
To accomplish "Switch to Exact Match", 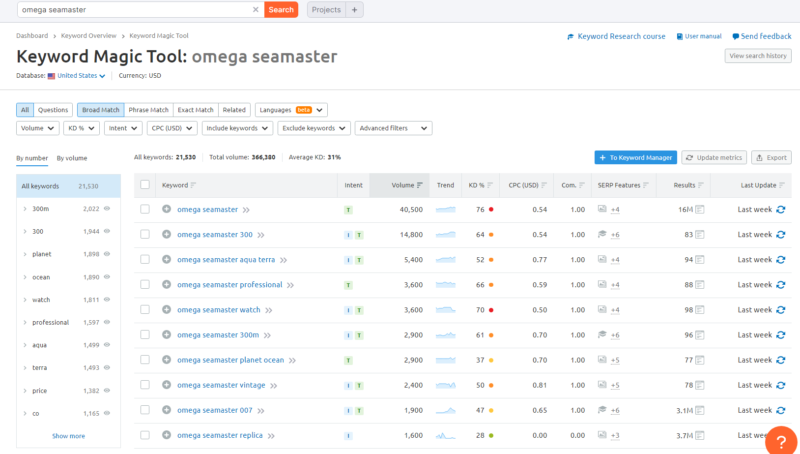I will click(195, 110).
